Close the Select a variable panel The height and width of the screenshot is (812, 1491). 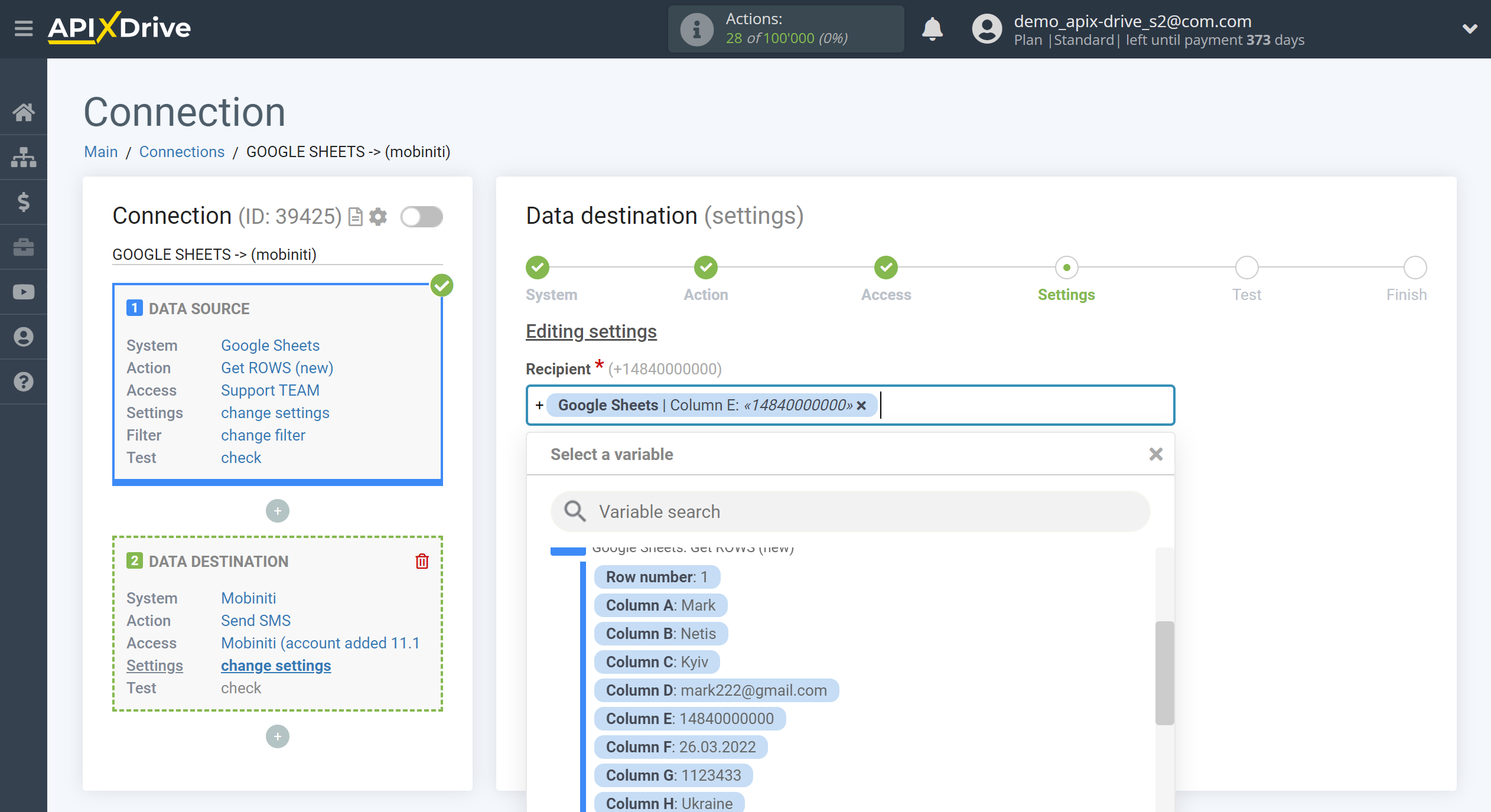click(1156, 454)
